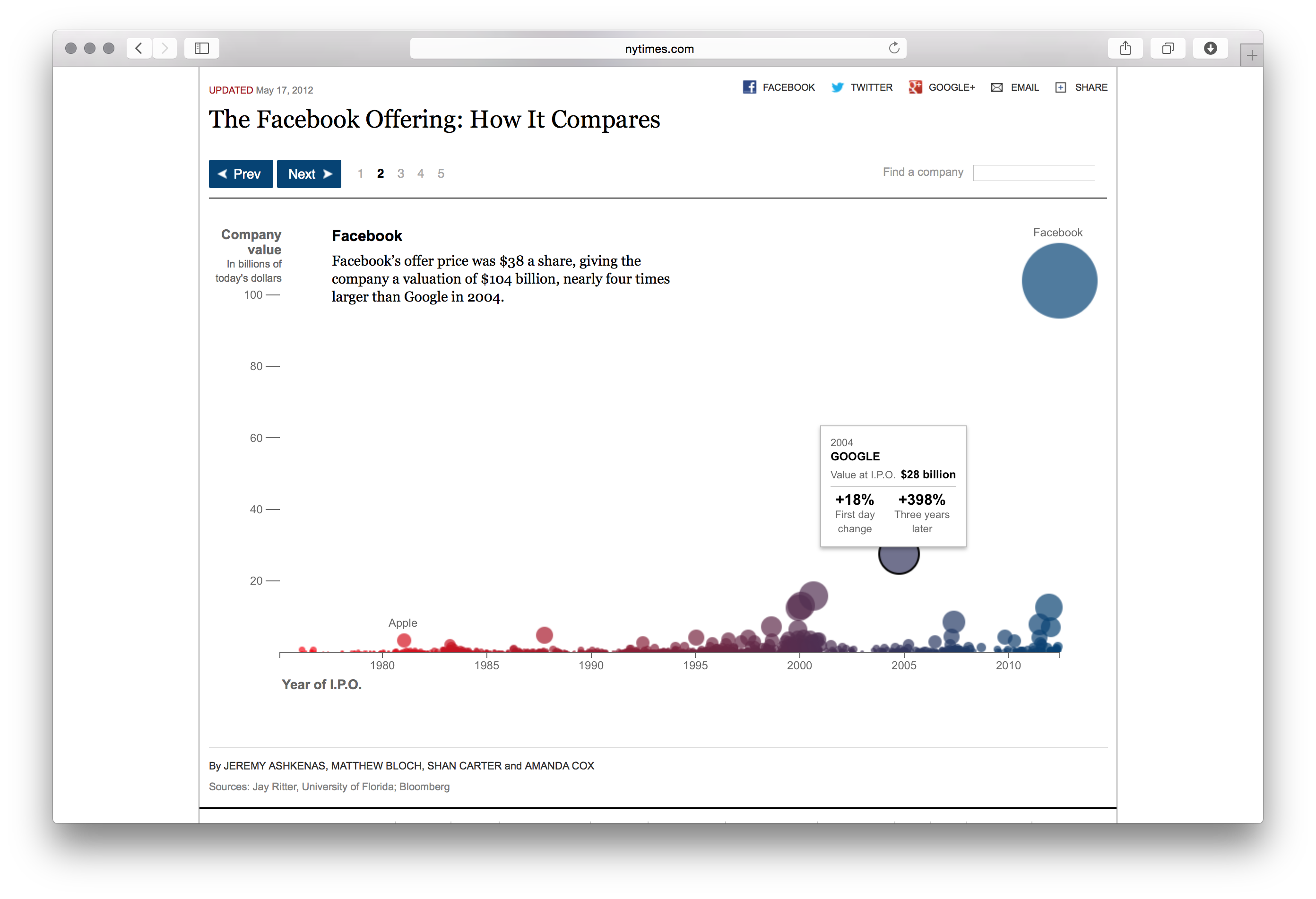1316x899 pixels.
Task: Switch to slide 3 of the comparison
Action: pos(400,174)
